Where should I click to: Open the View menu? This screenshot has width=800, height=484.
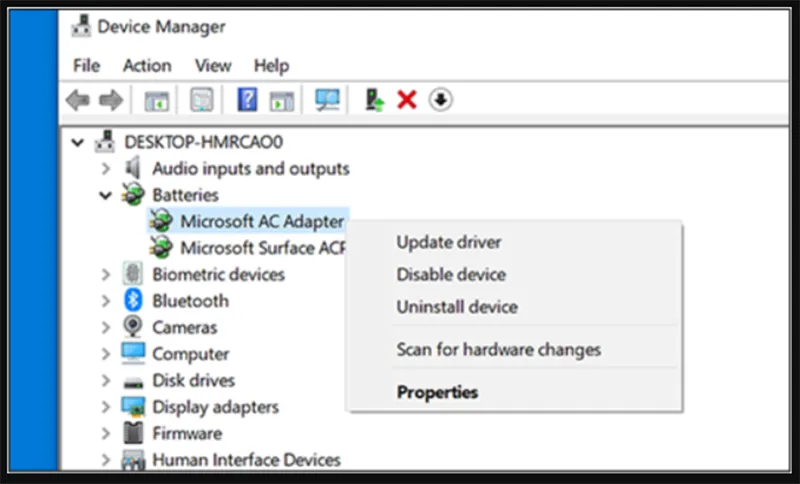(x=213, y=65)
